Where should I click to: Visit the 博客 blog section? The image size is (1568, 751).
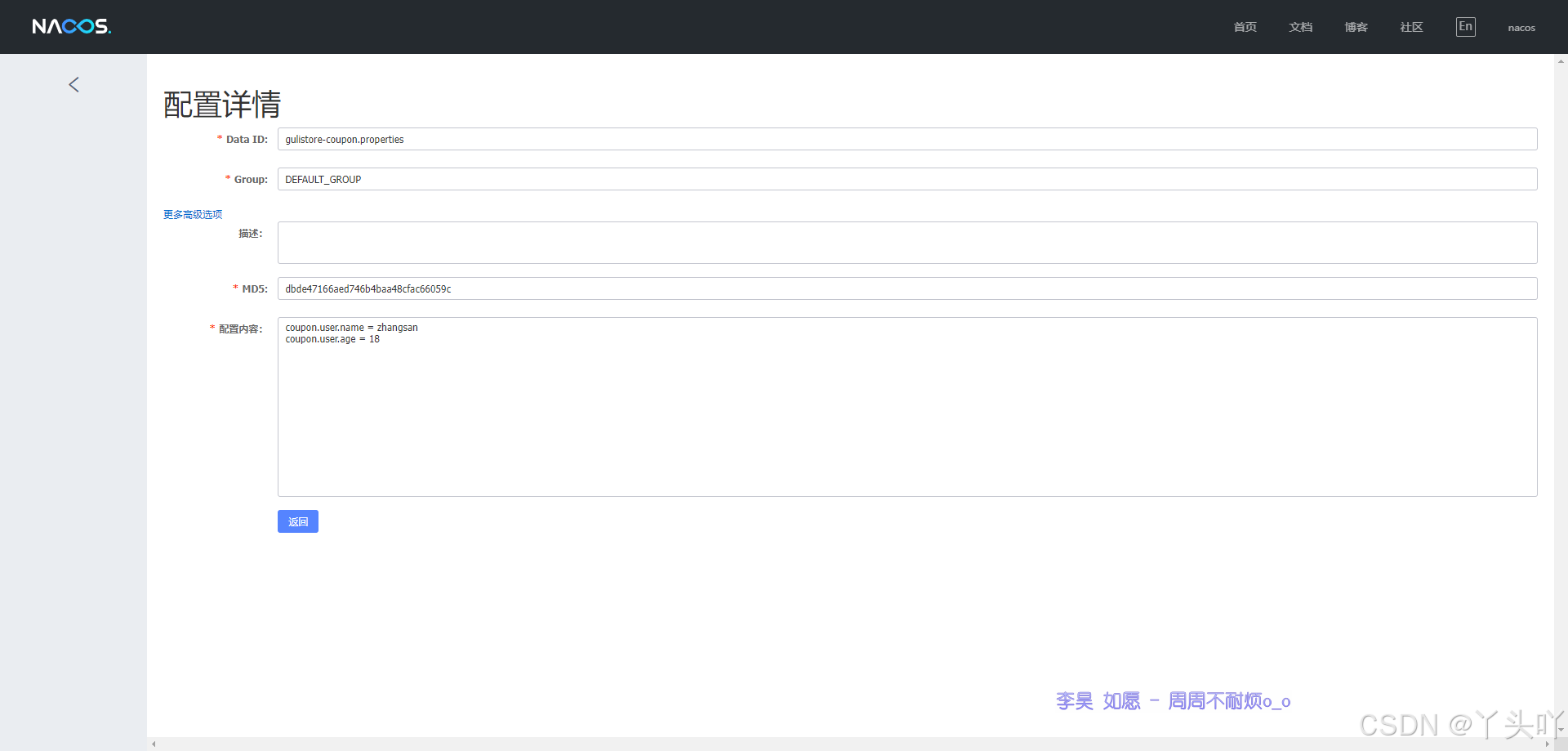(1356, 26)
